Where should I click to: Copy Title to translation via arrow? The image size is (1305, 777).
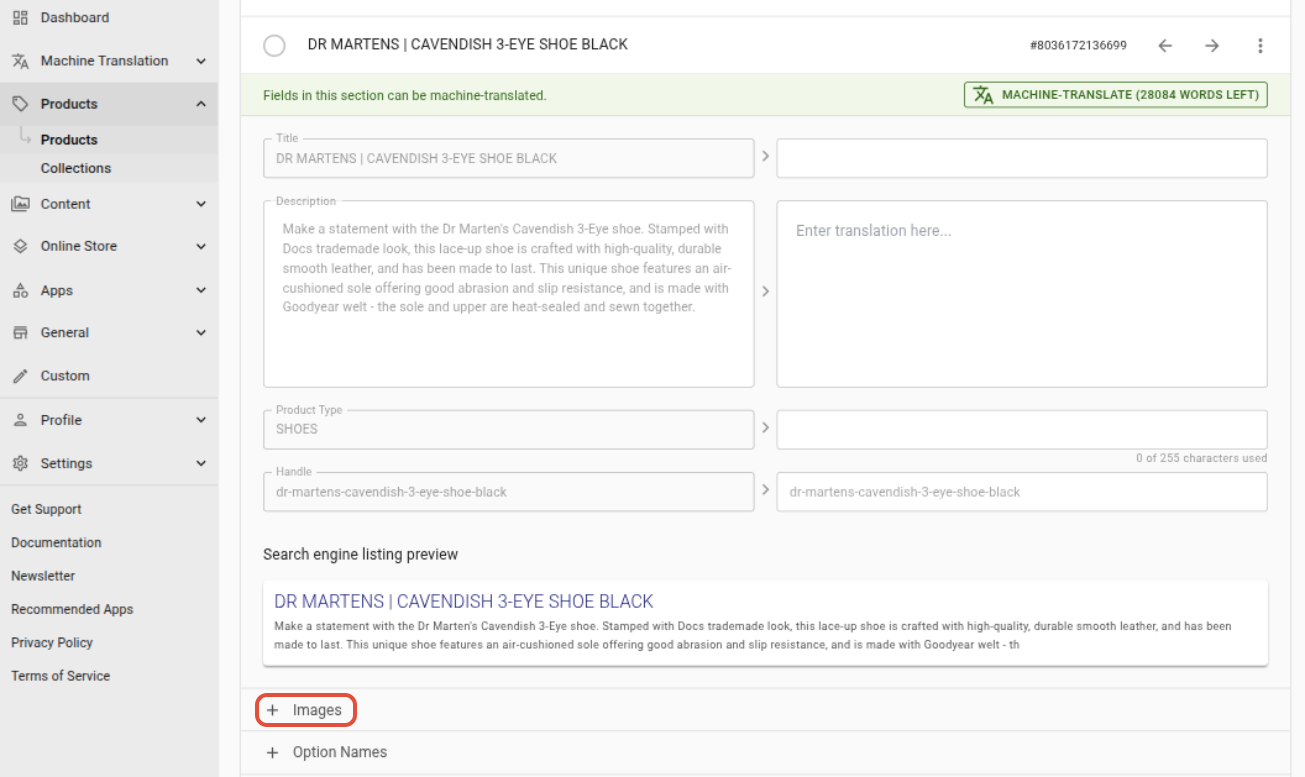point(766,157)
